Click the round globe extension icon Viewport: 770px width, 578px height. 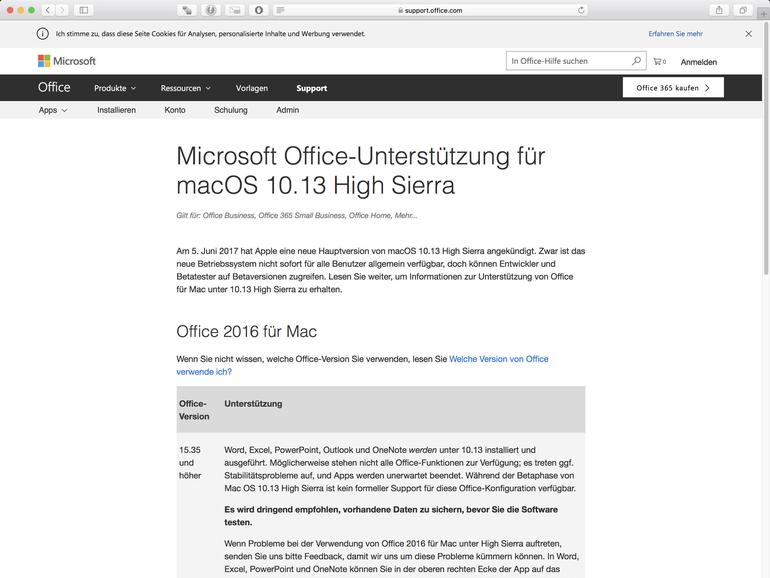(211, 10)
